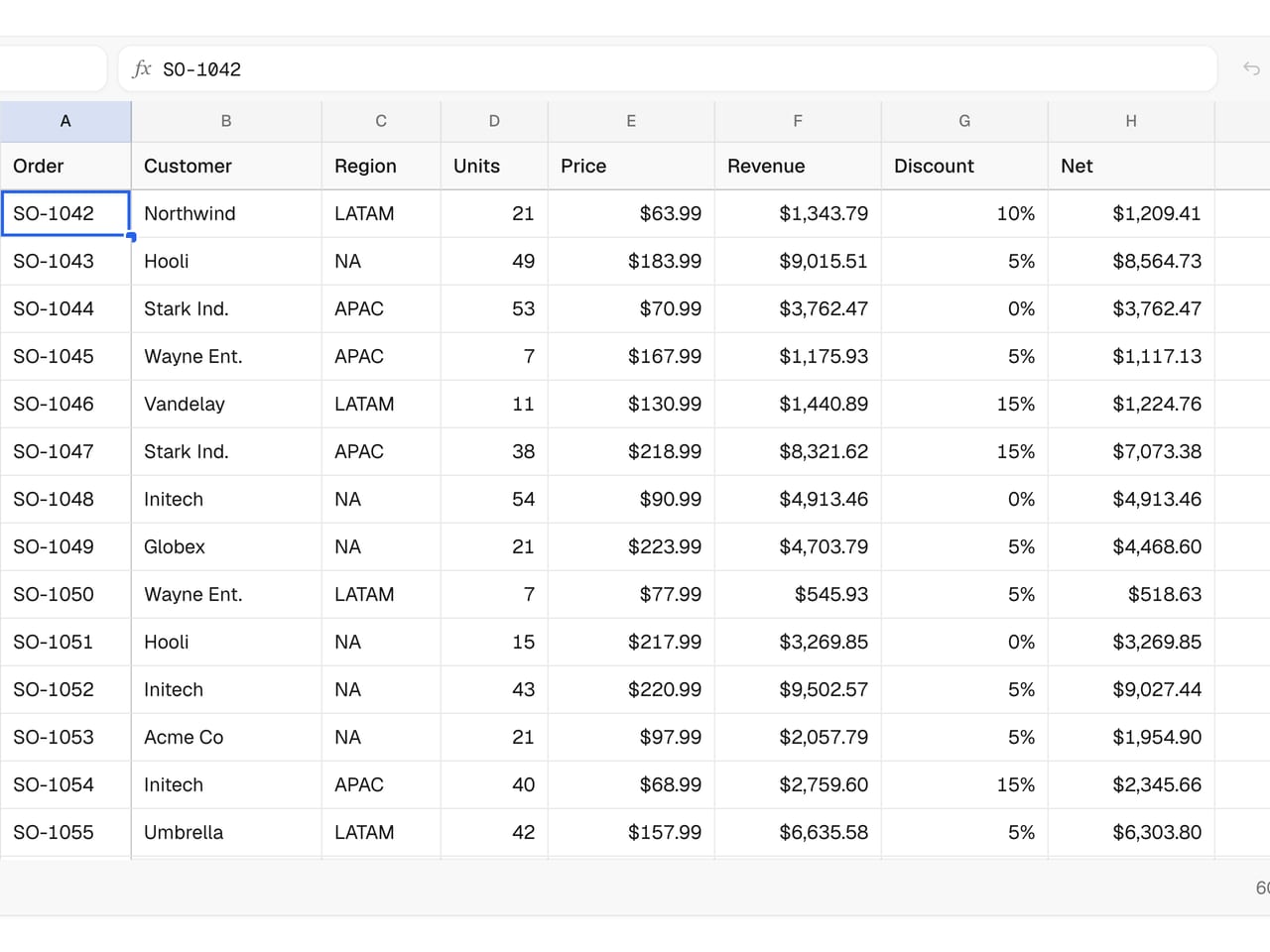Select the 'Acme Co' customer cell
This screenshot has width=1270, height=952.
pos(226,737)
